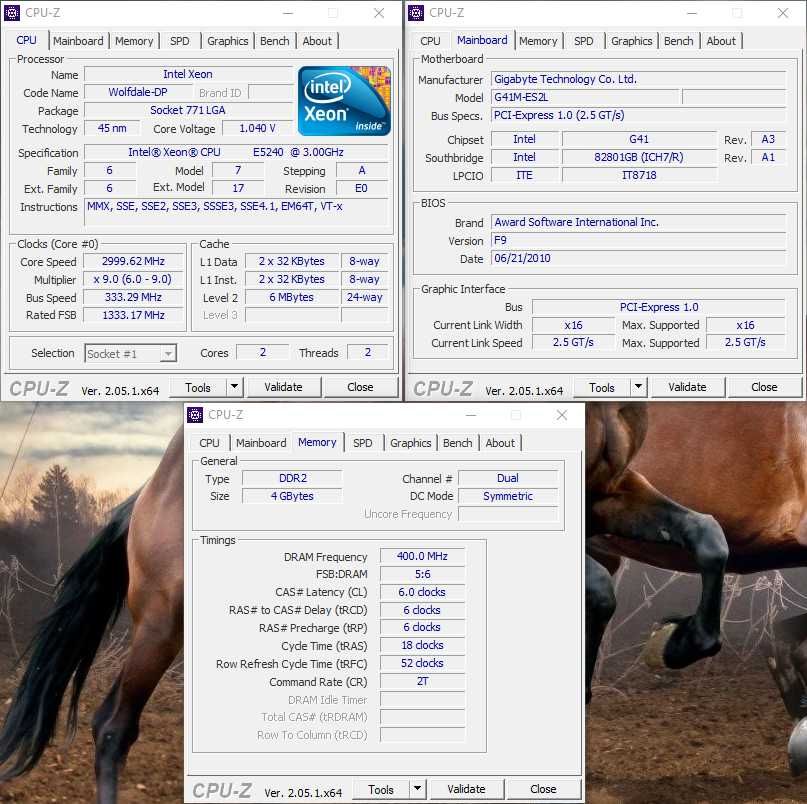Click the Rated FSB value 1333.17 MHz

click(133, 315)
